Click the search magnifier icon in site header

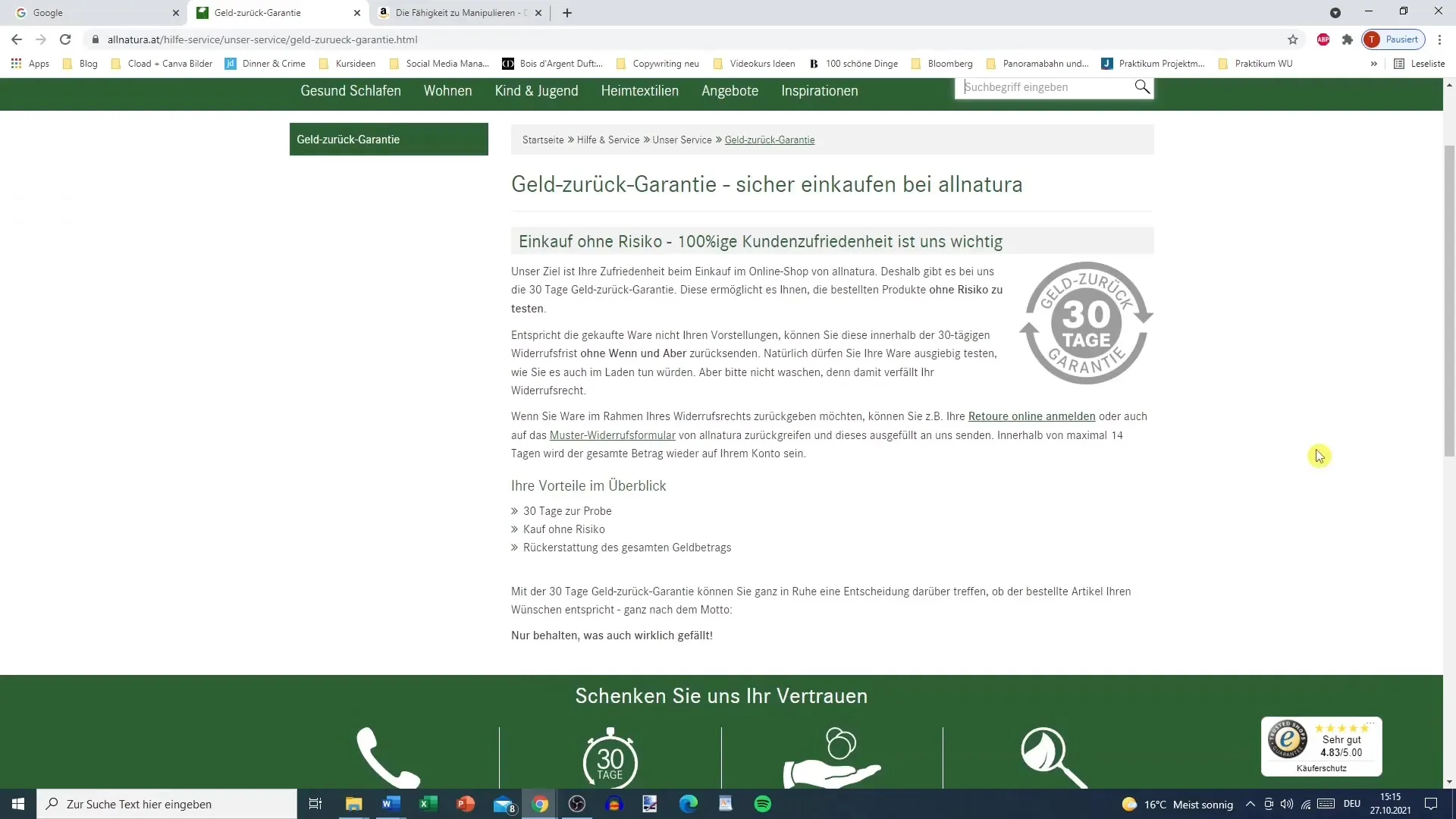pos(1142,87)
